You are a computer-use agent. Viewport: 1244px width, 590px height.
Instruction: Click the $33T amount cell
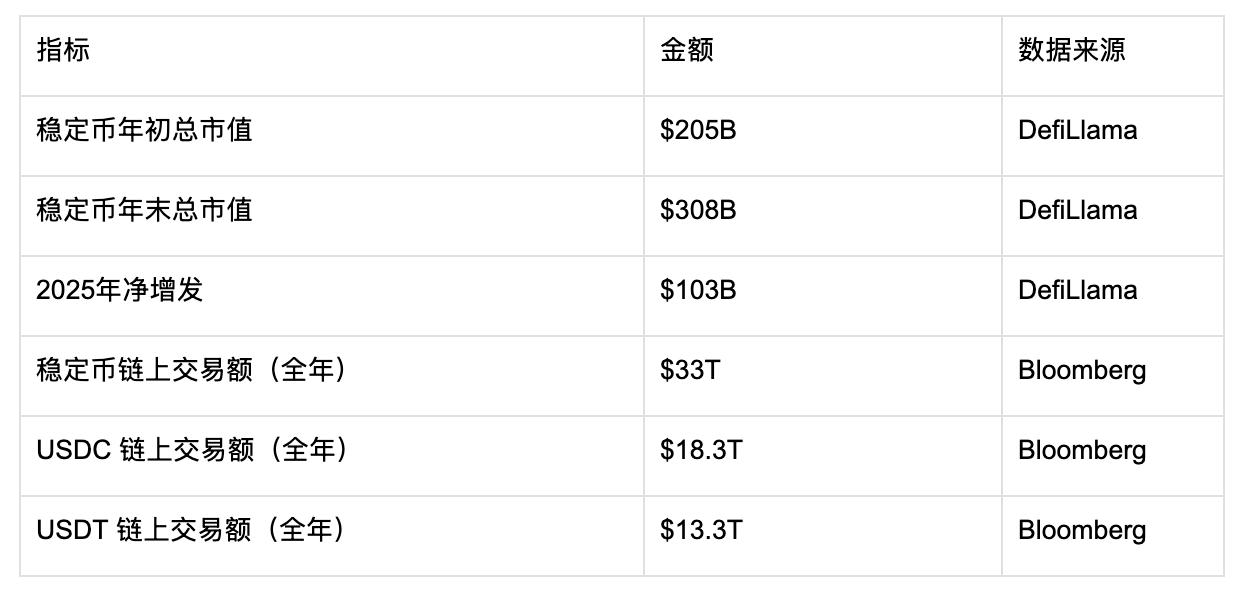click(689, 370)
